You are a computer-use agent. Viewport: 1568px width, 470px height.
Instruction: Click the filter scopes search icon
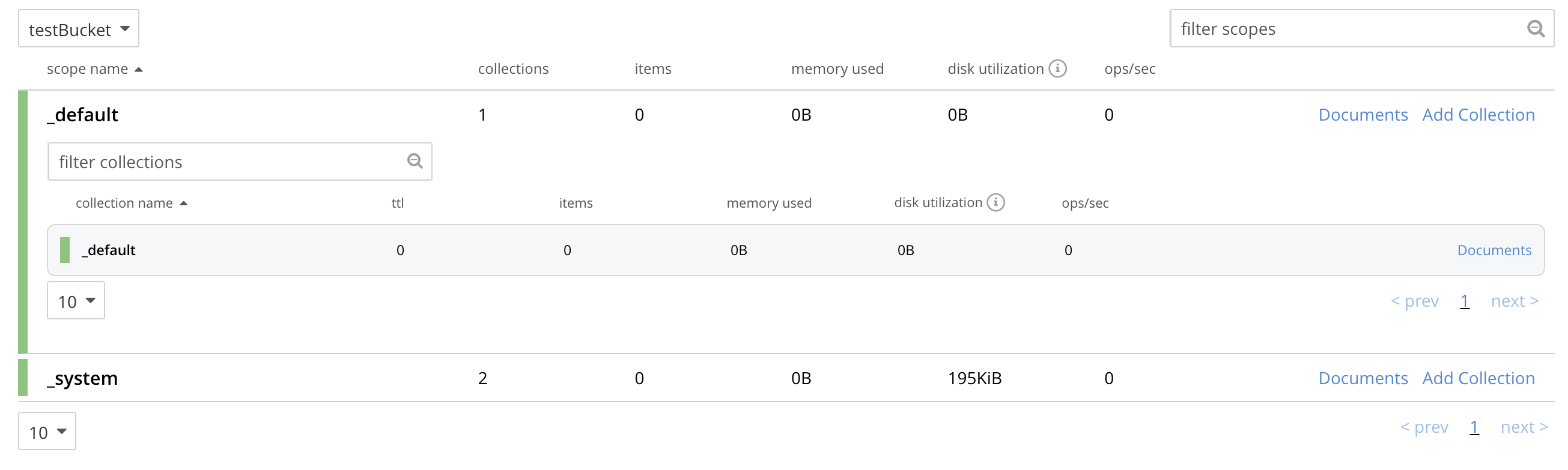point(1535,29)
